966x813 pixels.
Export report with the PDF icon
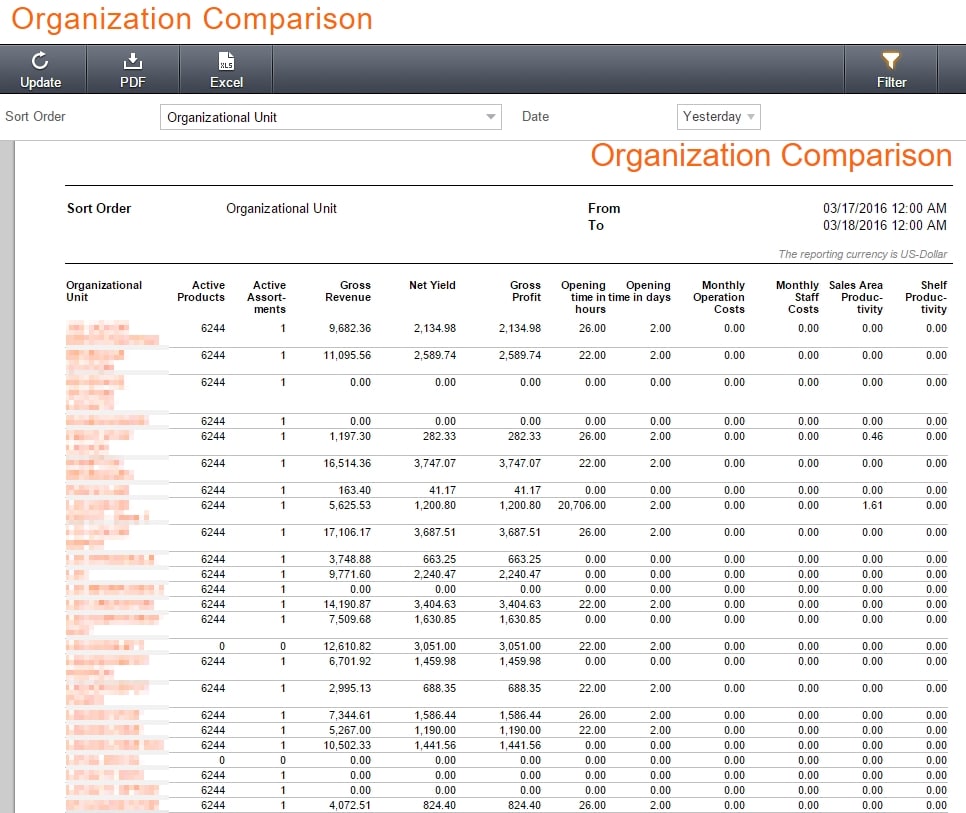click(132, 60)
